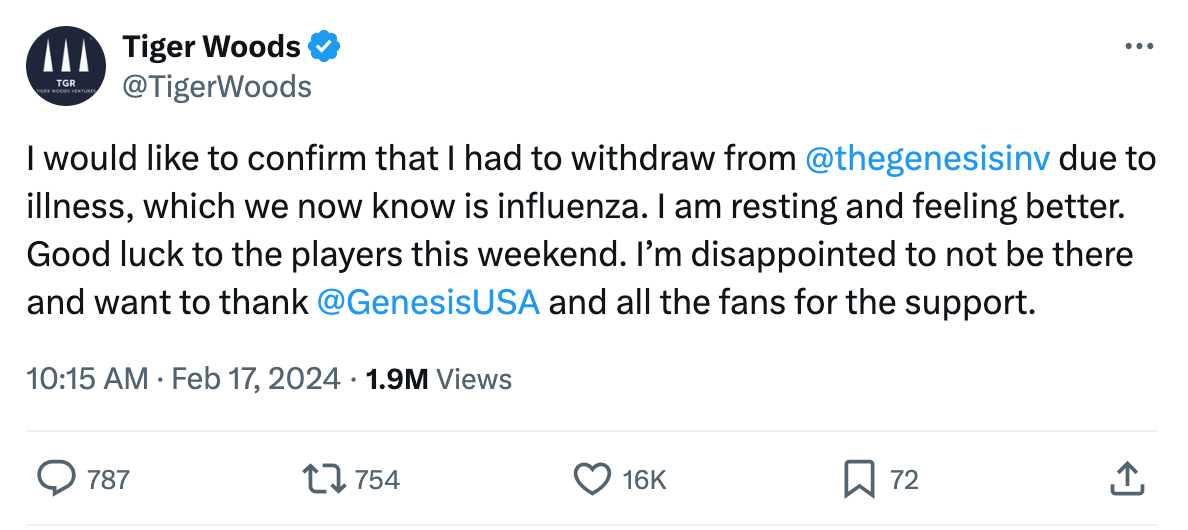Screen dimensions: 1188x530
Task: Click the 16K likes count
Action: coord(644,480)
